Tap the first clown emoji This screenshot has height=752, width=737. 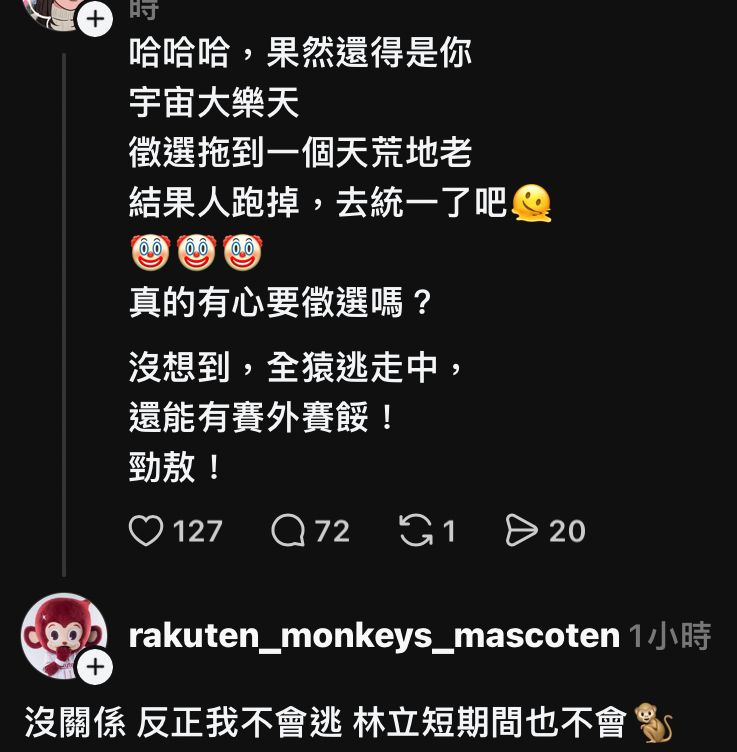(x=151, y=252)
